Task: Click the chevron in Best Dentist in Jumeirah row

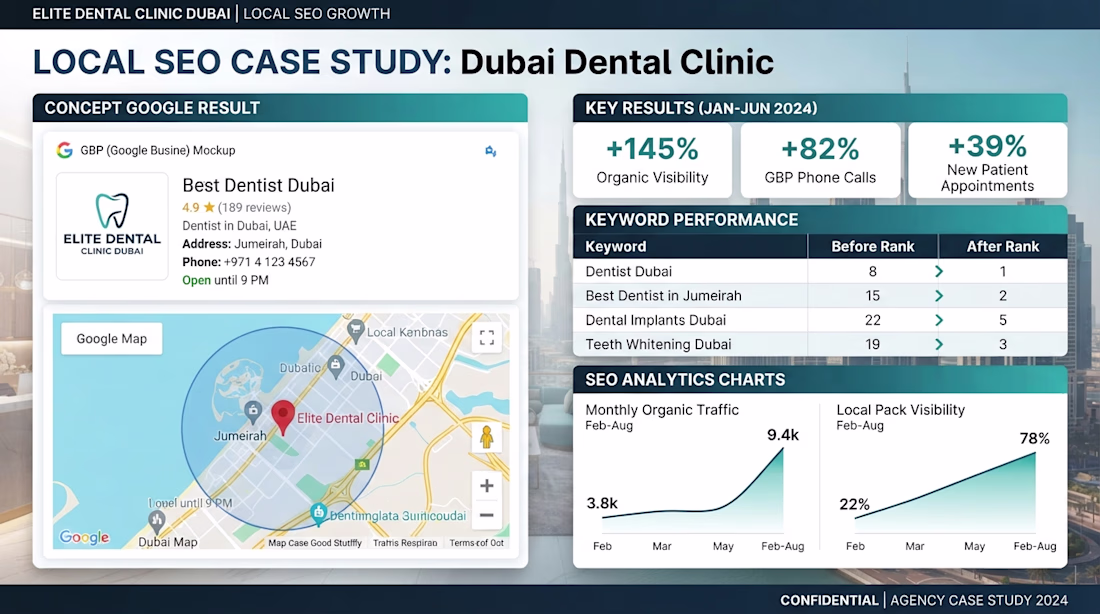Action: pyautogui.click(x=939, y=296)
